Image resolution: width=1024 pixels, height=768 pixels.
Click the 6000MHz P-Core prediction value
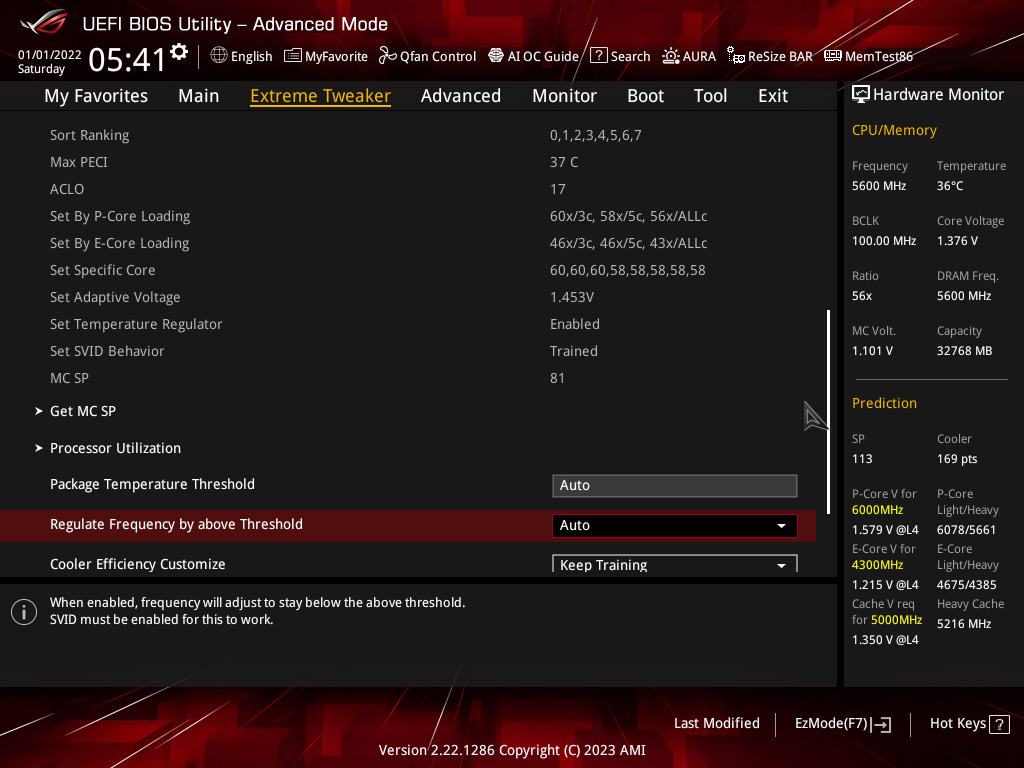877,510
